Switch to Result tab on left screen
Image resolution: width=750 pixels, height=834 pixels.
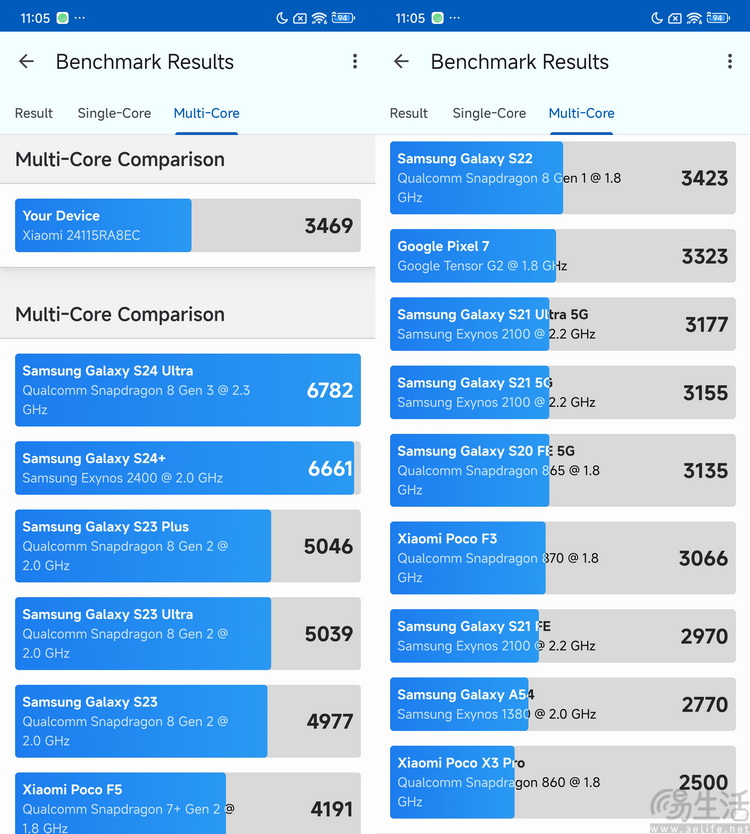click(x=34, y=113)
